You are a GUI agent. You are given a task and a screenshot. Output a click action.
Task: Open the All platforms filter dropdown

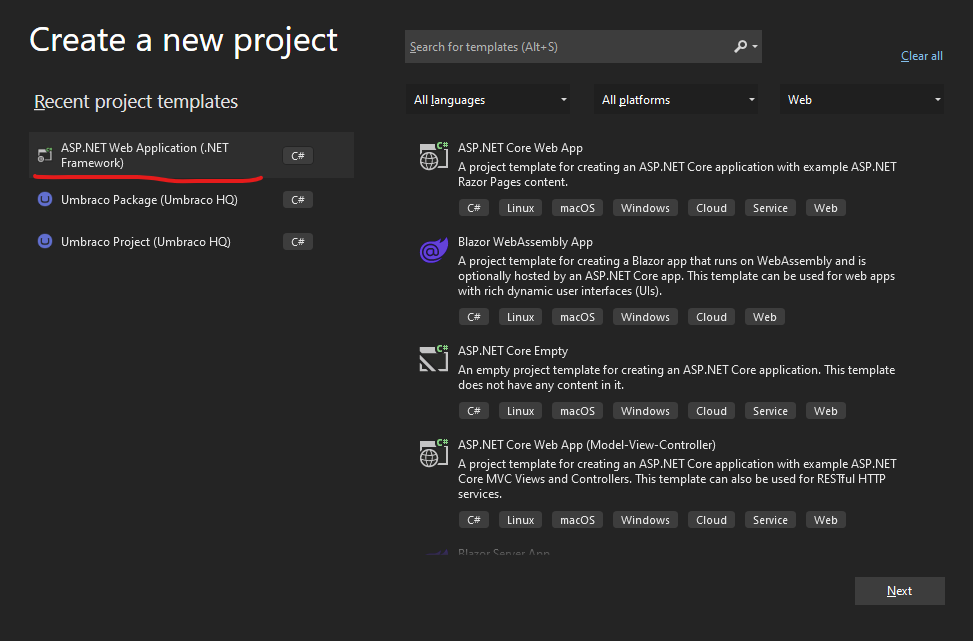[x=676, y=99]
